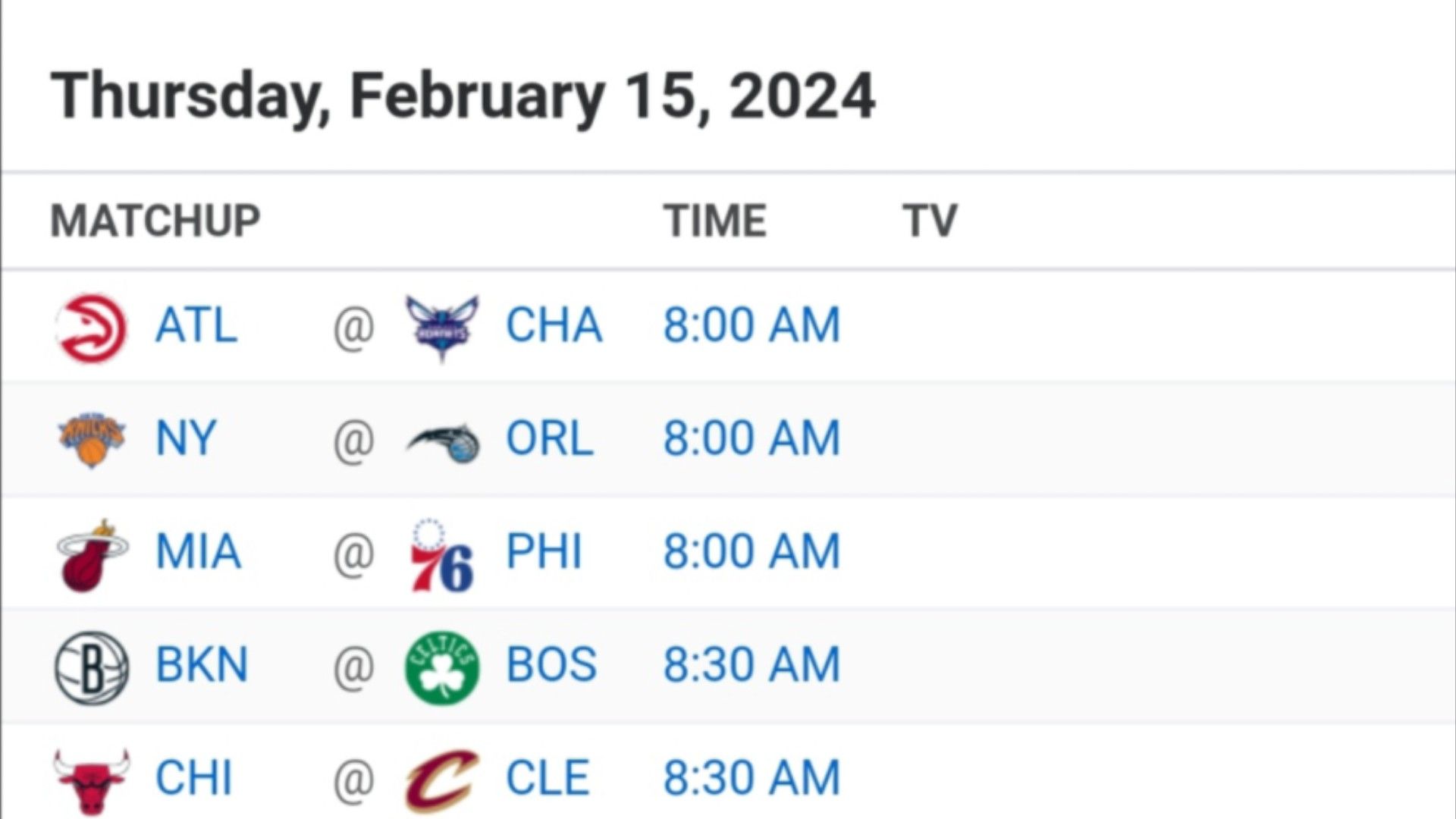Screen dimensions: 1456x819
Task: Open the PHI team link
Action: click(x=544, y=551)
